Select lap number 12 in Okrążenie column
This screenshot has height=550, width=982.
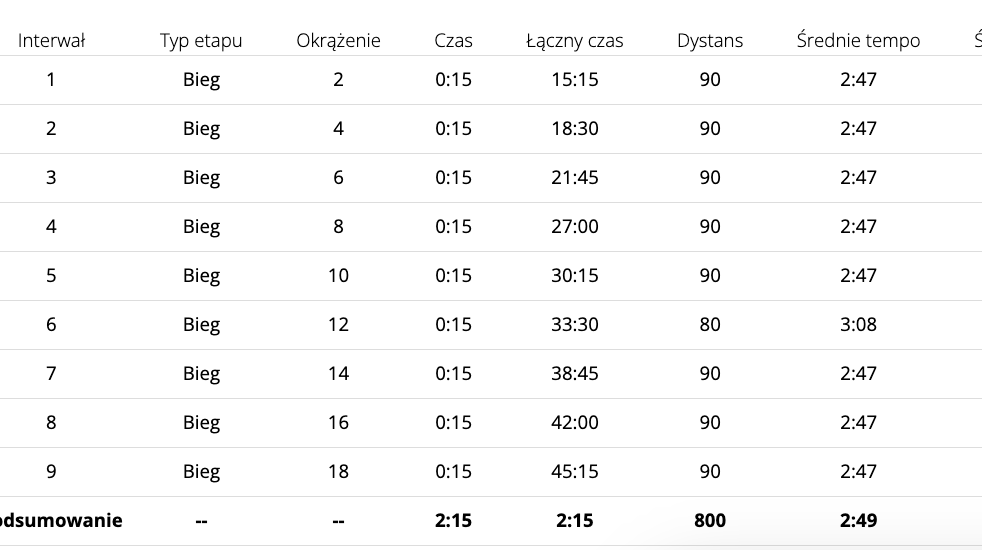coord(338,325)
